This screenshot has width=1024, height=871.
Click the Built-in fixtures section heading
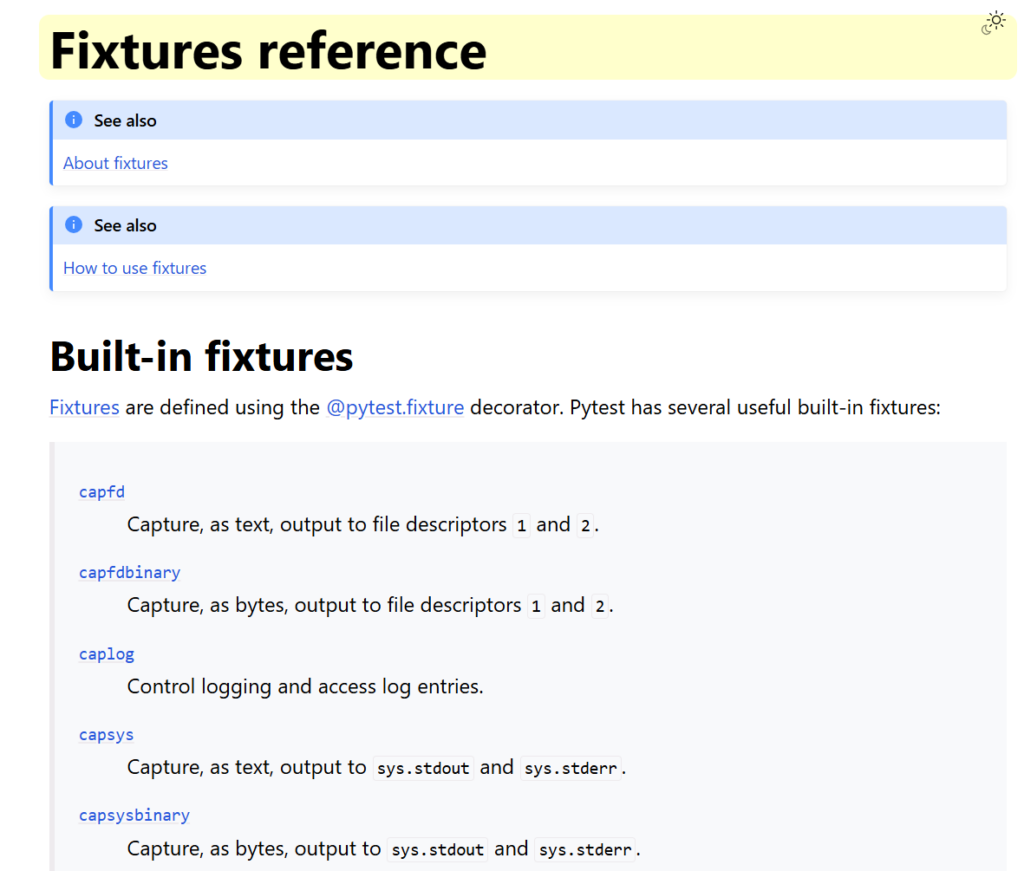coord(201,356)
